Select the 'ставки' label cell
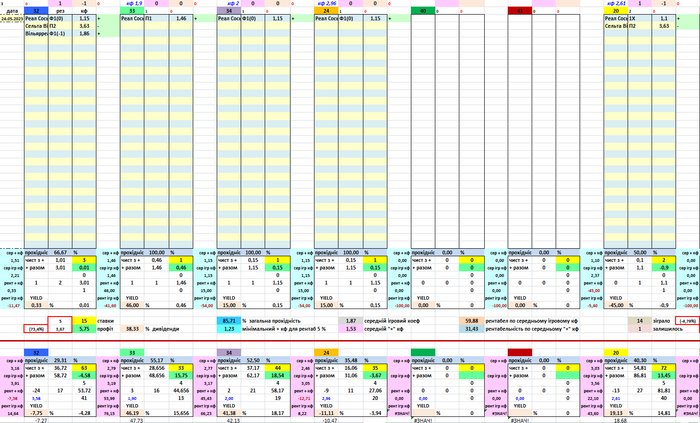This screenshot has height=423, width=700. pos(105,321)
